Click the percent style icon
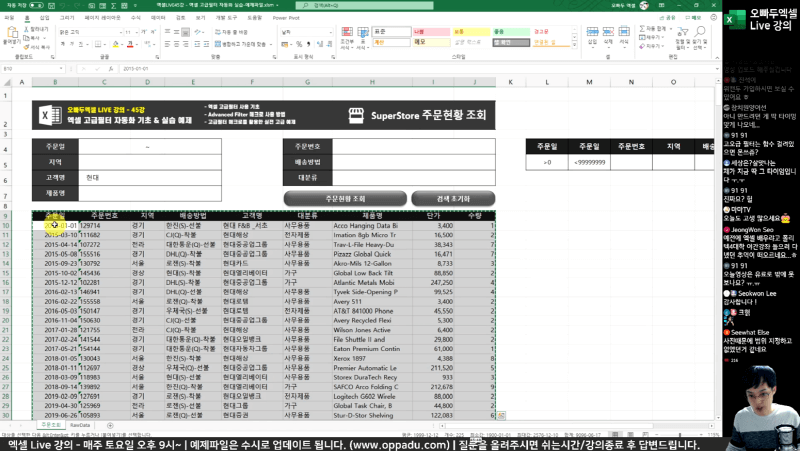The height and width of the screenshot is (451, 800). tap(297, 44)
